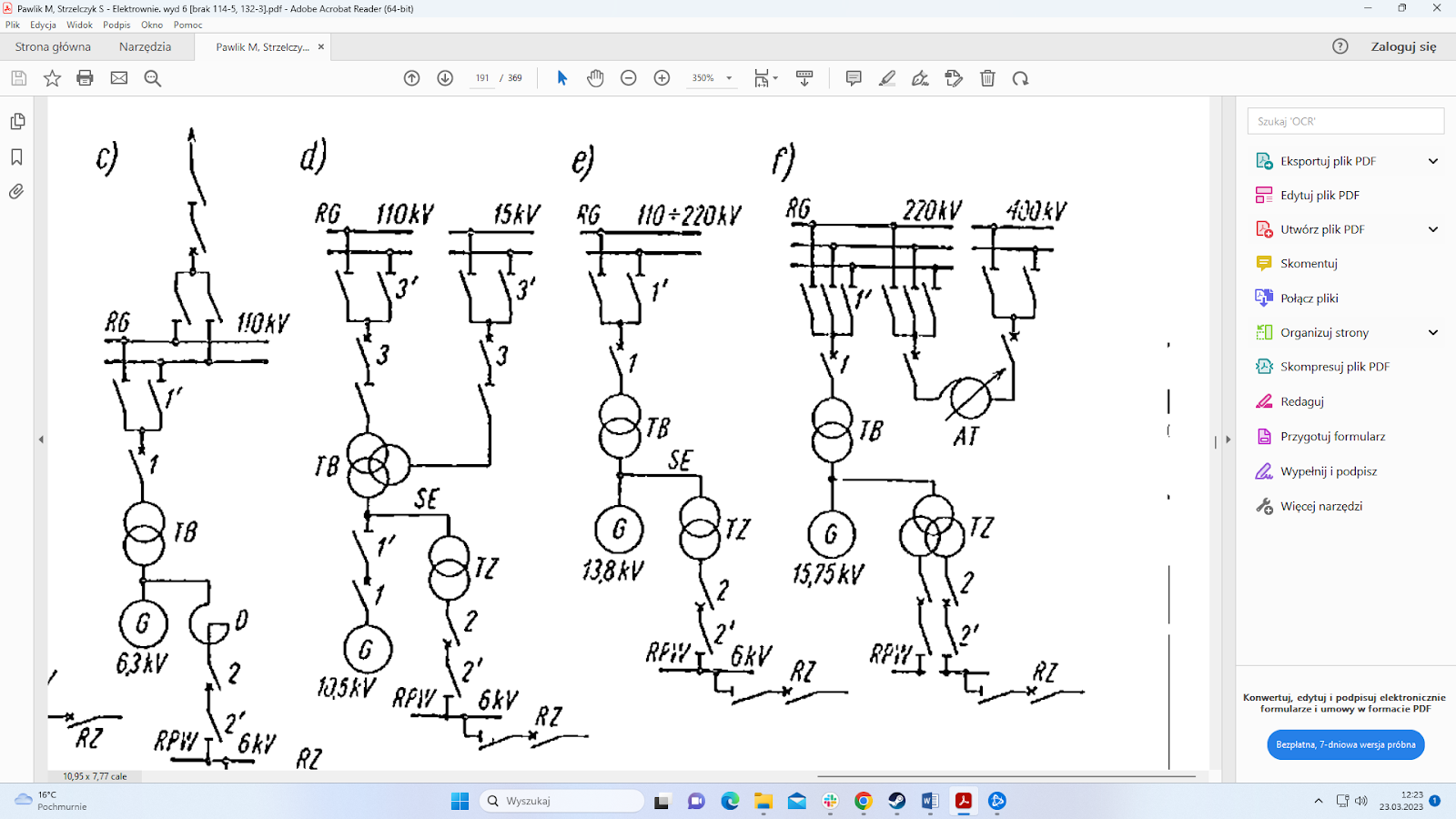Image resolution: width=1456 pixels, height=819 pixels.
Task: Click the Szukaj 'OCR' search field
Action: pyautogui.click(x=1345, y=121)
